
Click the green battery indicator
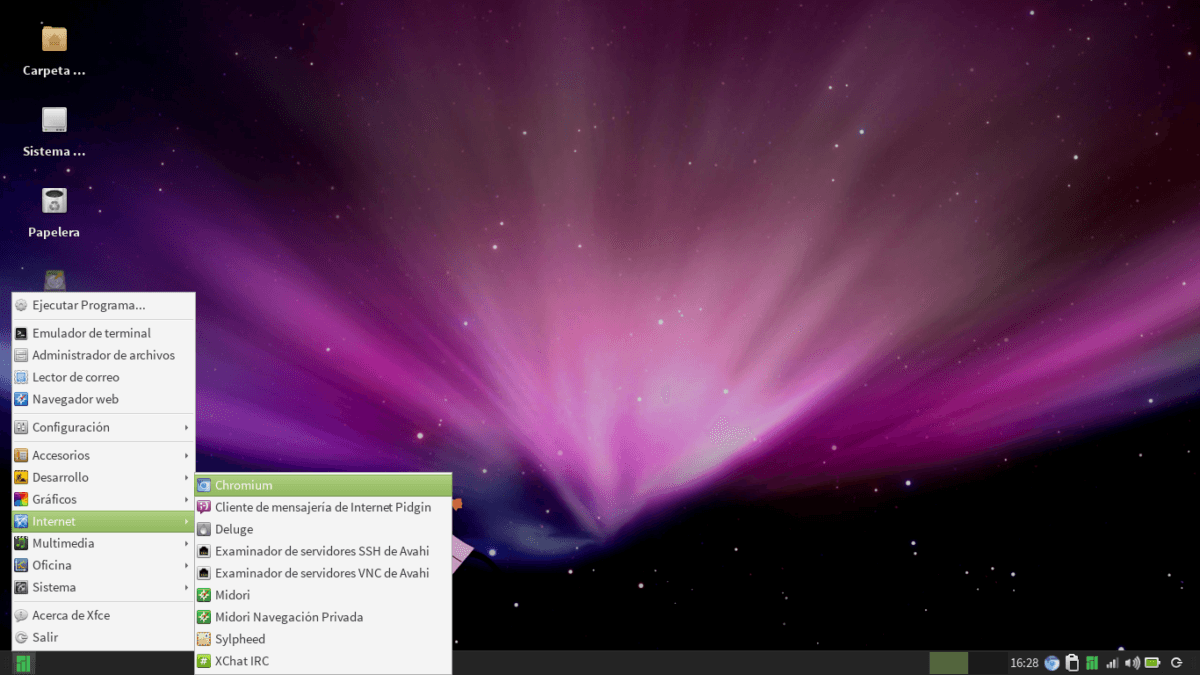coord(1151,662)
